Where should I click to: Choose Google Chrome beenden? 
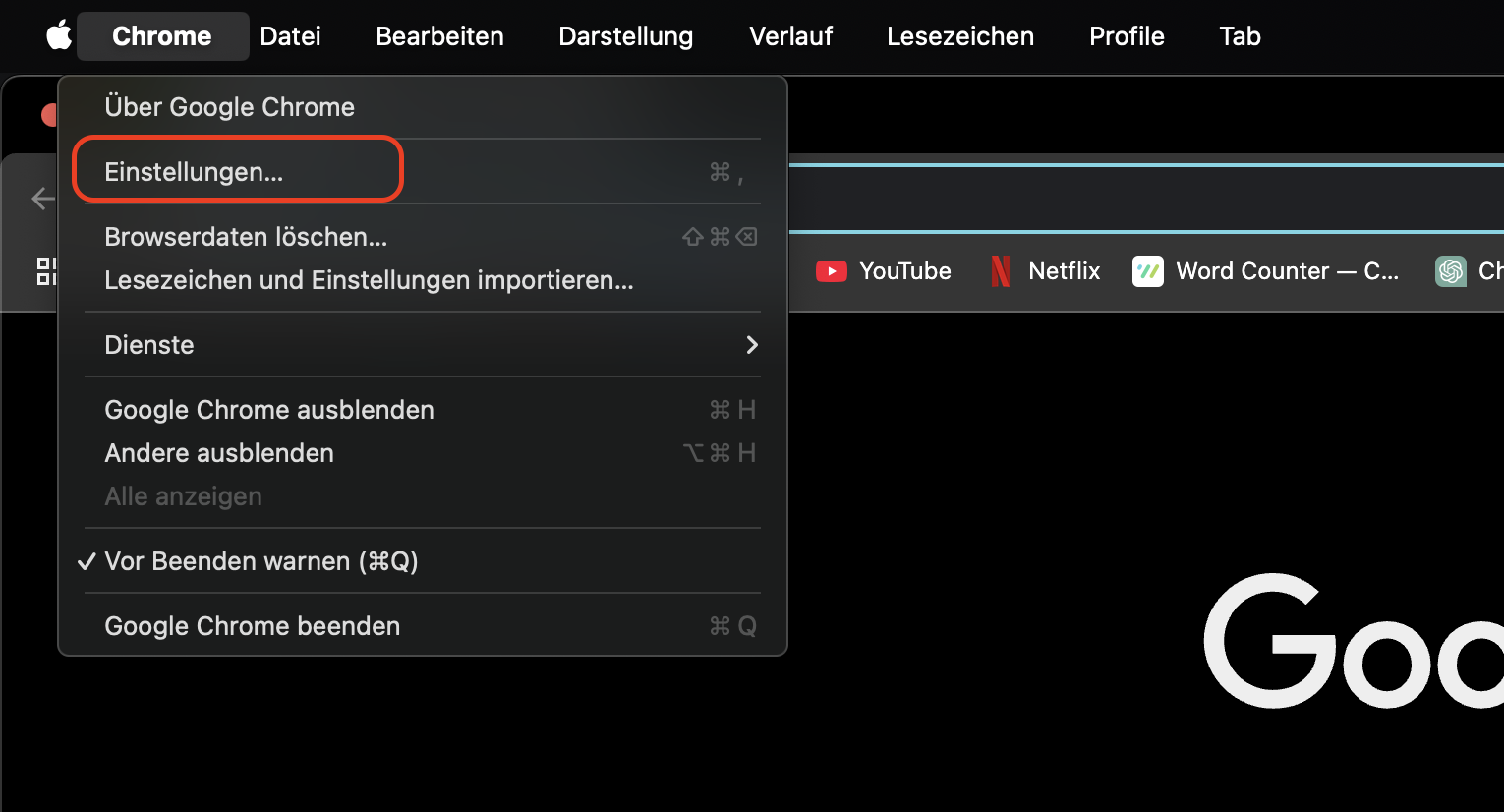(252, 625)
